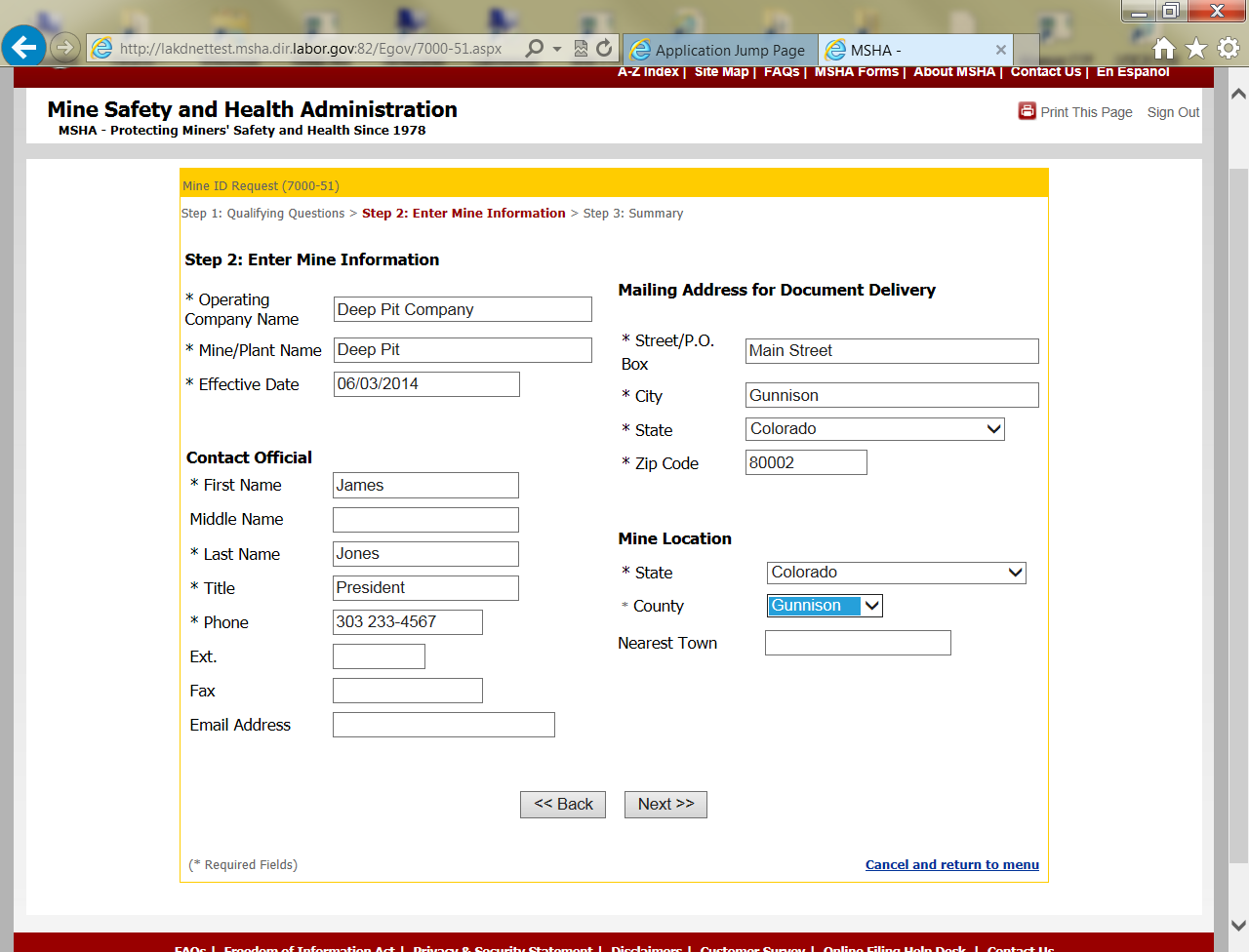
Task: Open browser settings gear icon
Action: coord(1229,48)
